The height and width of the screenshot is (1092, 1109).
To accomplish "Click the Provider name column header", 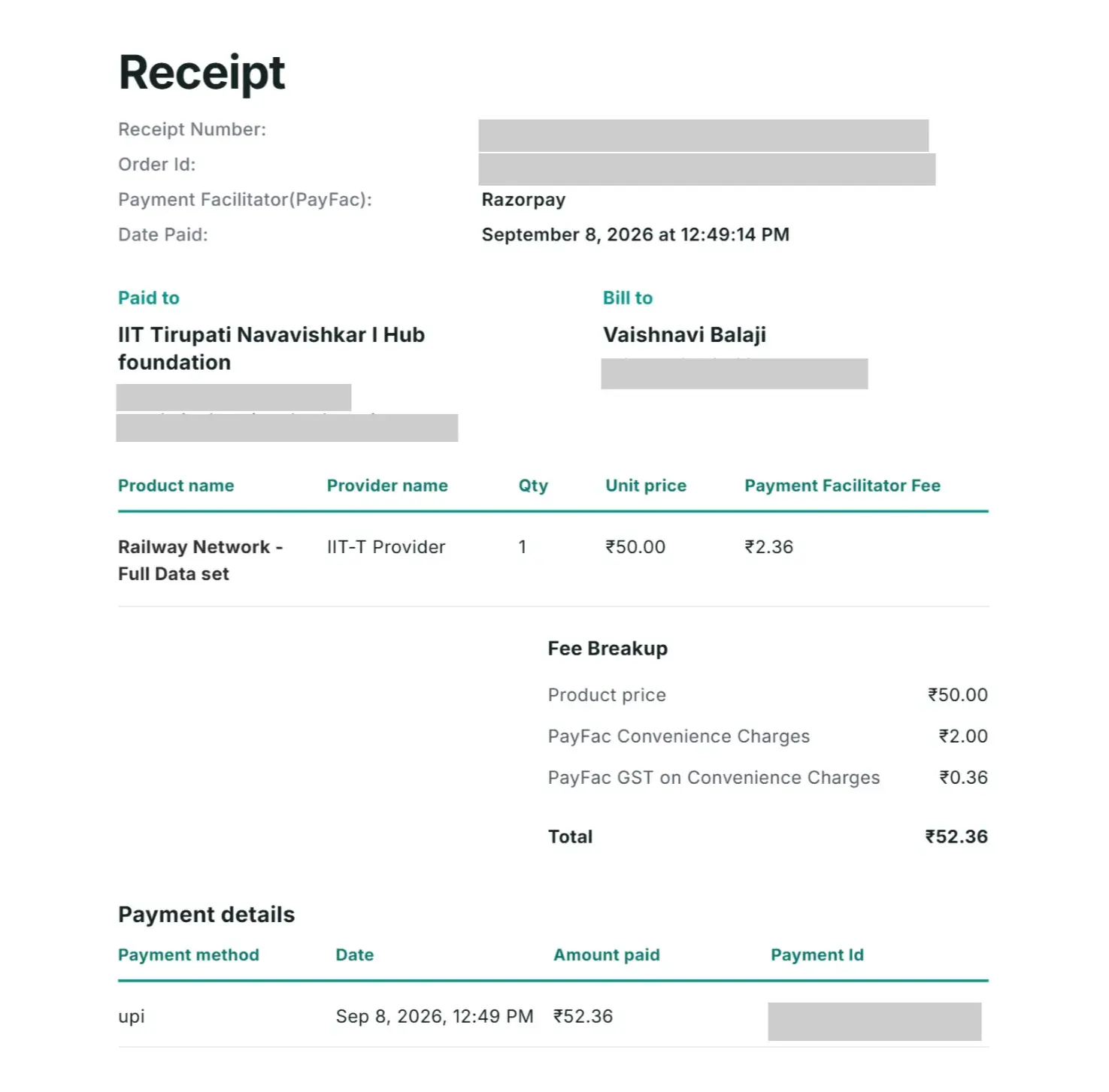I will pos(387,486).
